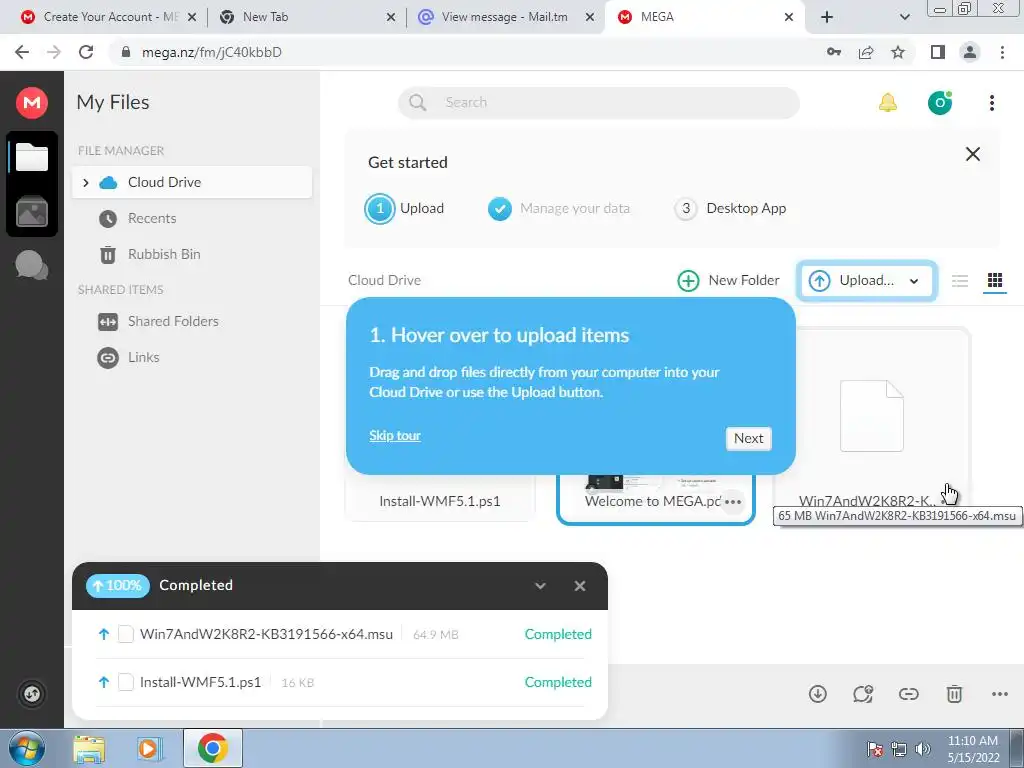Open Windows Media Player from the taskbar
1024x768 pixels.
tap(149, 748)
